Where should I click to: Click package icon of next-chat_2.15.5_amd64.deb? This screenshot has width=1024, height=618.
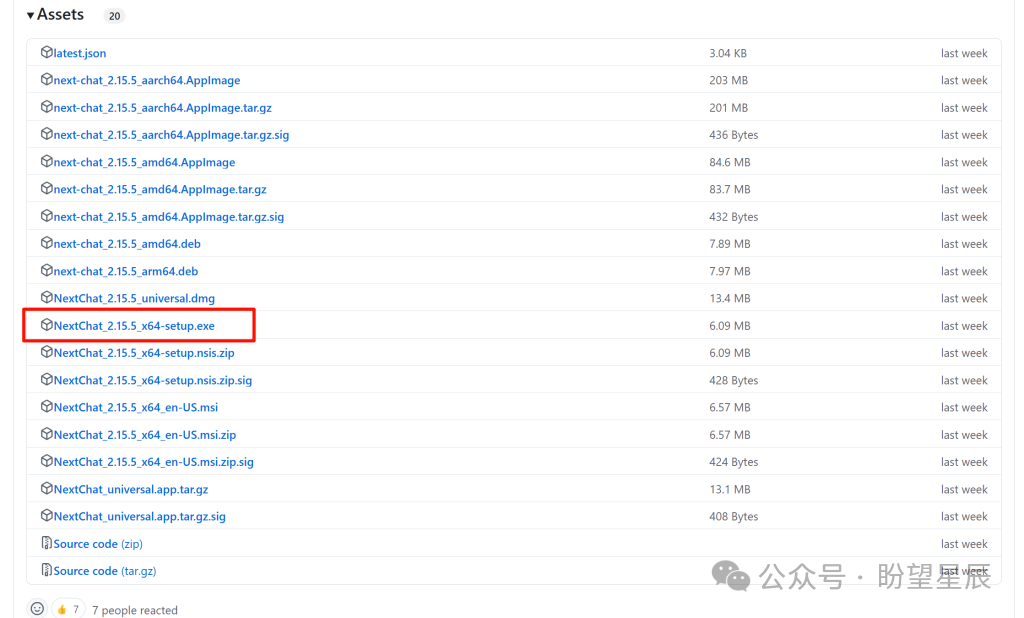46,243
